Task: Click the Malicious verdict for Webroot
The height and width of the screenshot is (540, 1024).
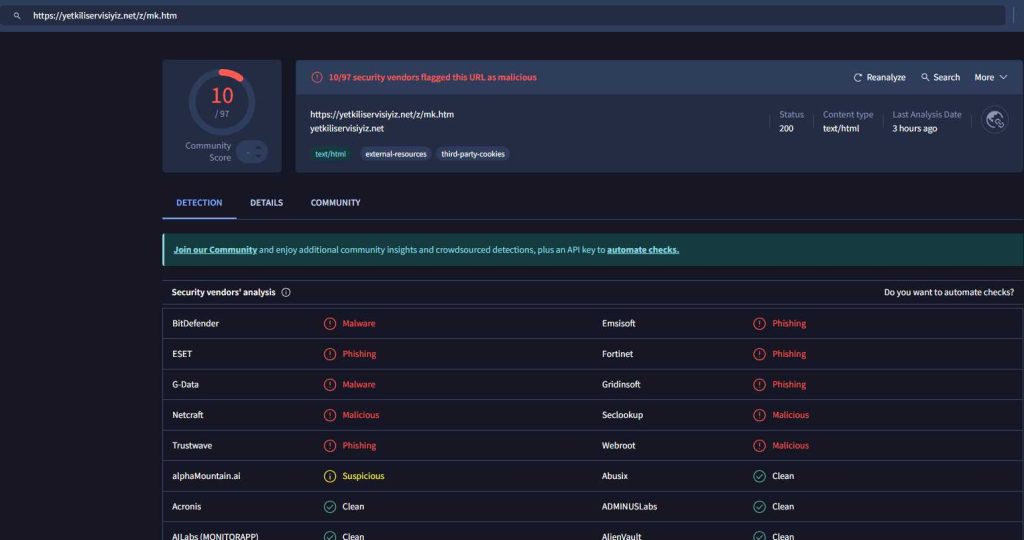Action: coord(790,445)
